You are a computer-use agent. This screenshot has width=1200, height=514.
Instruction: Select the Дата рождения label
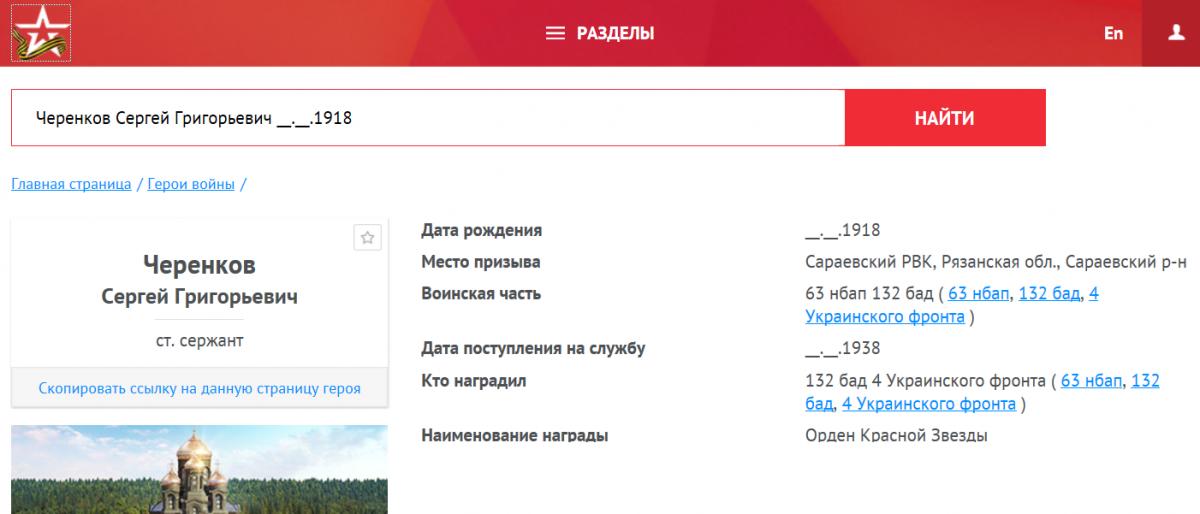pyautogui.click(x=482, y=231)
